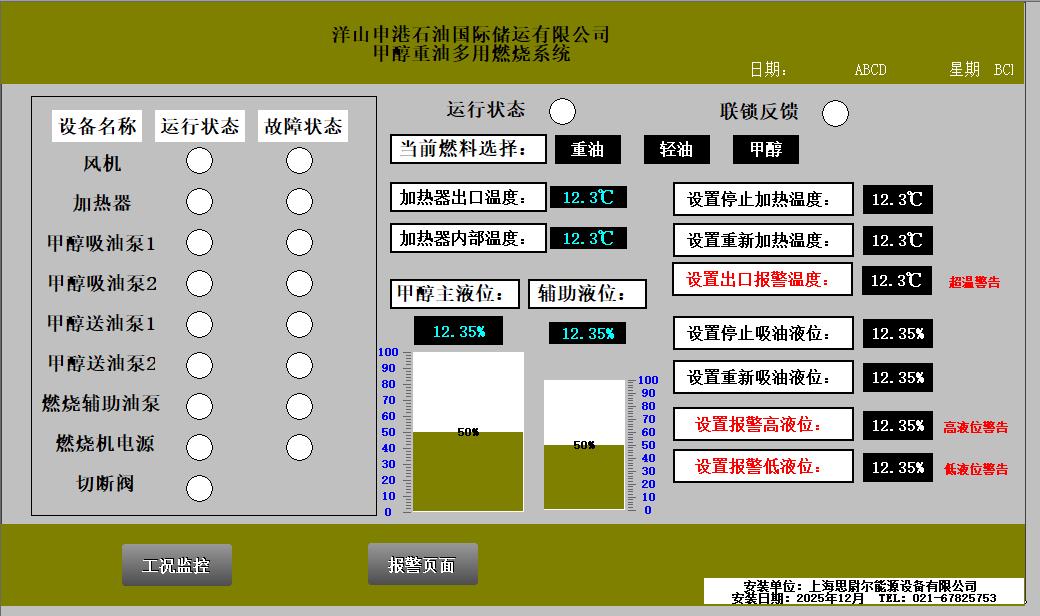Image resolution: width=1040 pixels, height=616 pixels.
Task: Click the 设置报警高液位 value field
Action: pyautogui.click(x=897, y=426)
